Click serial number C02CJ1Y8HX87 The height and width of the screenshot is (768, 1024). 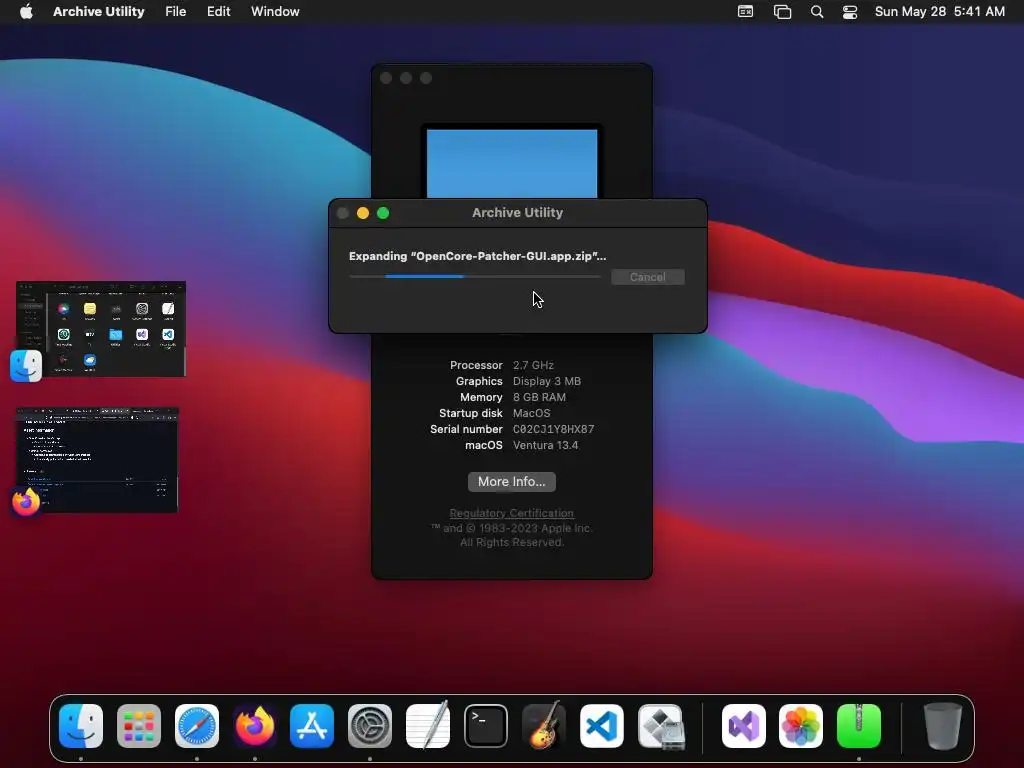coord(553,429)
